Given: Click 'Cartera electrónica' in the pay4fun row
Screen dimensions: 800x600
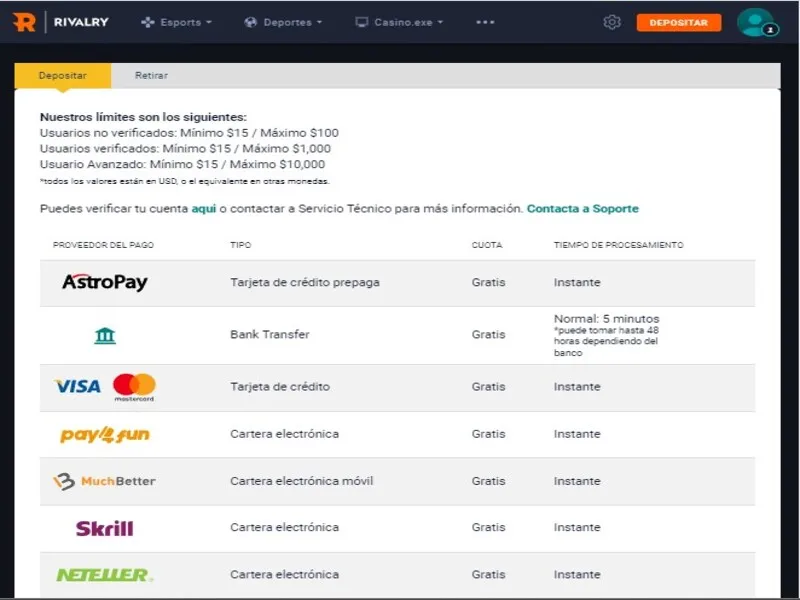Looking at the screenshot, I should pyautogui.click(x=284, y=434).
